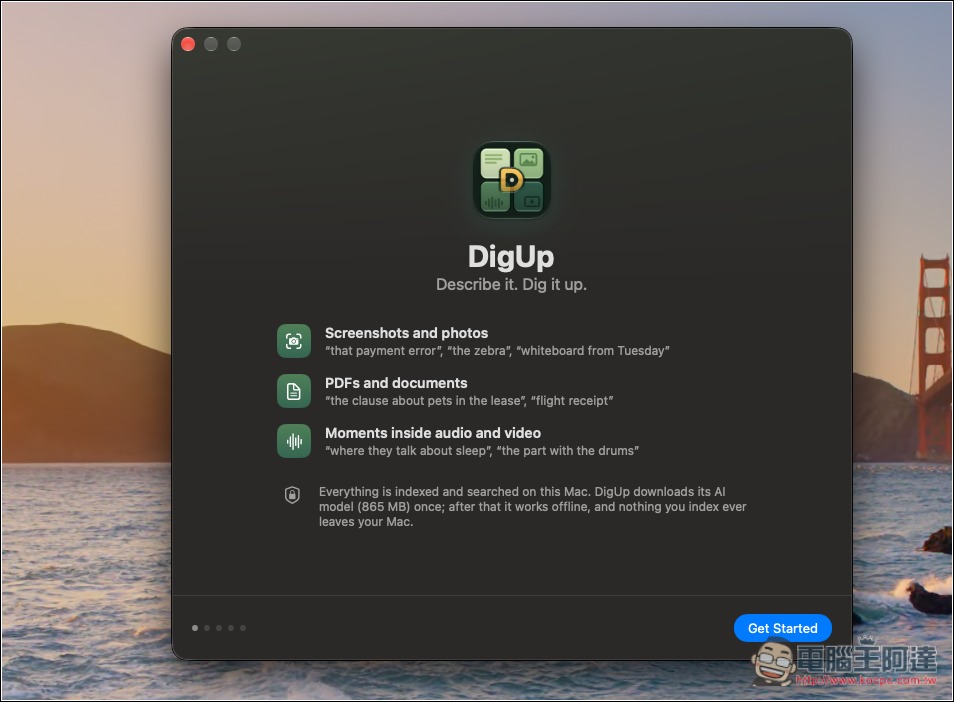
Task: Click the DigUp app icon
Action: click(x=512, y=180)
